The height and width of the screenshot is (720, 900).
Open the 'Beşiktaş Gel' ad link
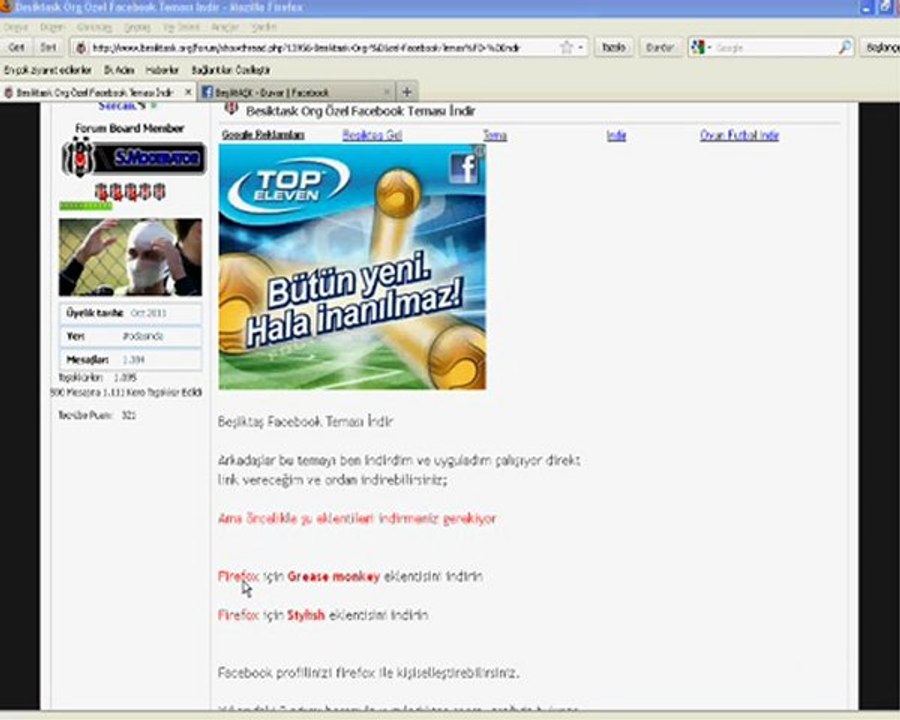click(372, 135)
